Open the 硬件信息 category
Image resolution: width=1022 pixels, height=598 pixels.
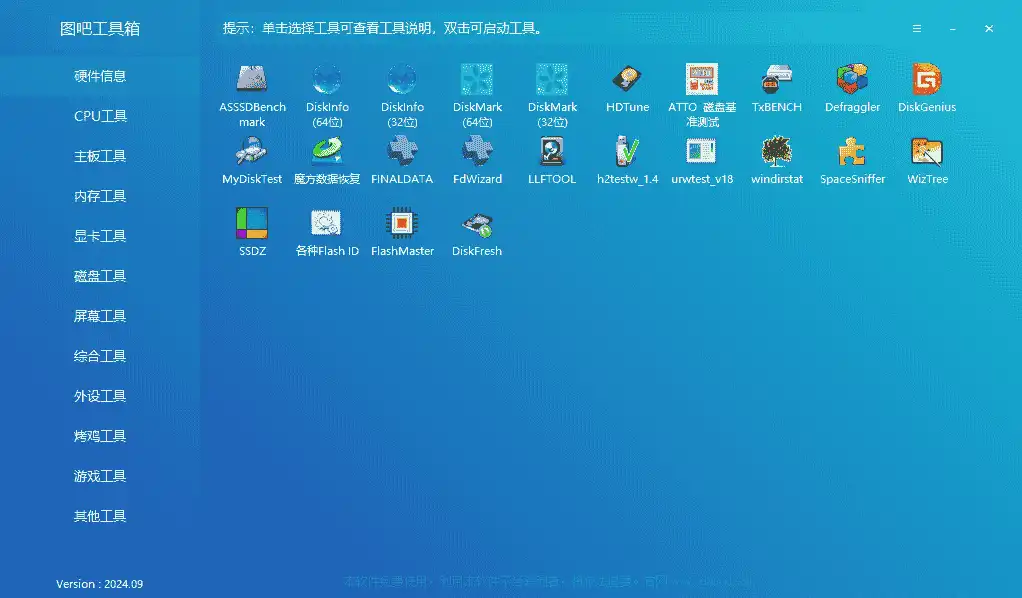click(100, 76)
